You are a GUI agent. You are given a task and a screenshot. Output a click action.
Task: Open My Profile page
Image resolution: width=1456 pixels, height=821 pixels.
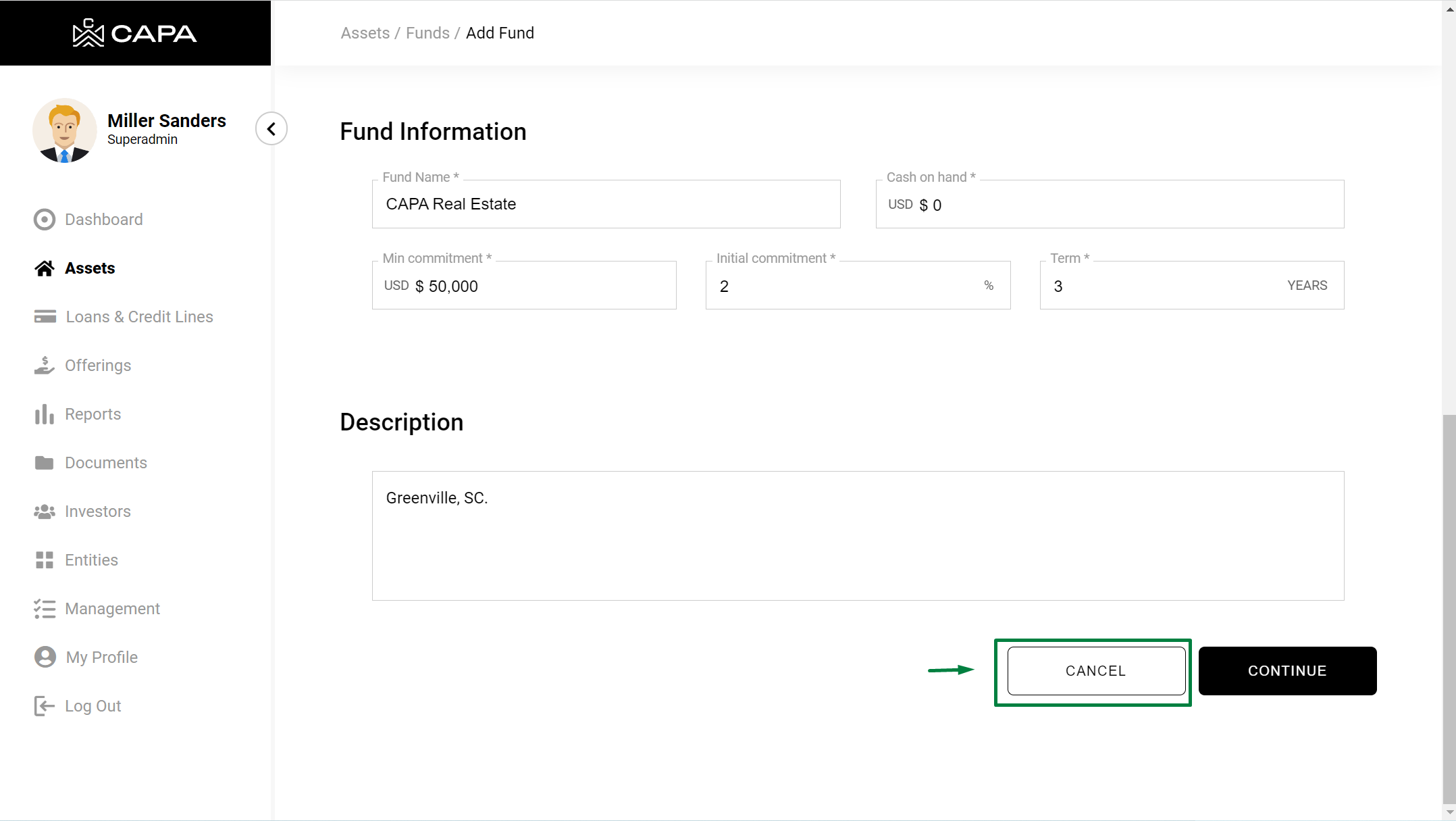point(101,657)
